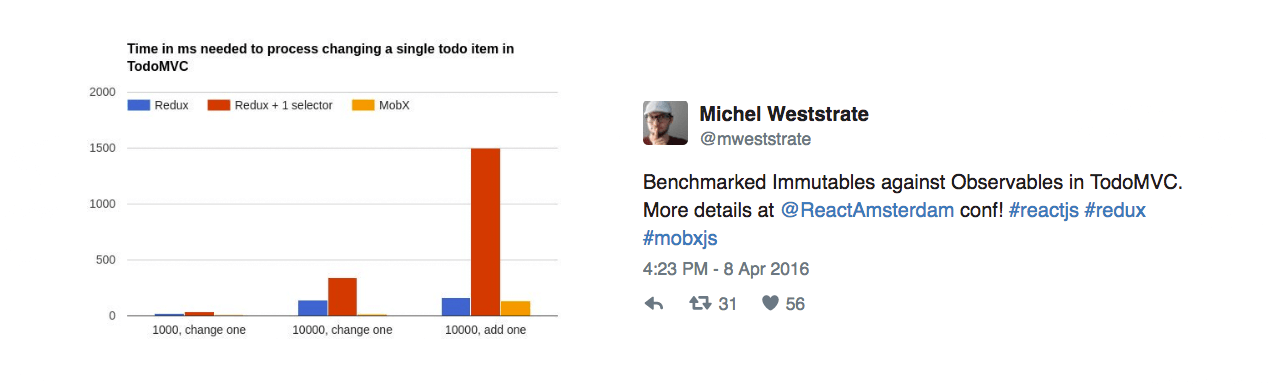Click the chart title text
The height and width of the screenshot is (384, 1268).
320,56
